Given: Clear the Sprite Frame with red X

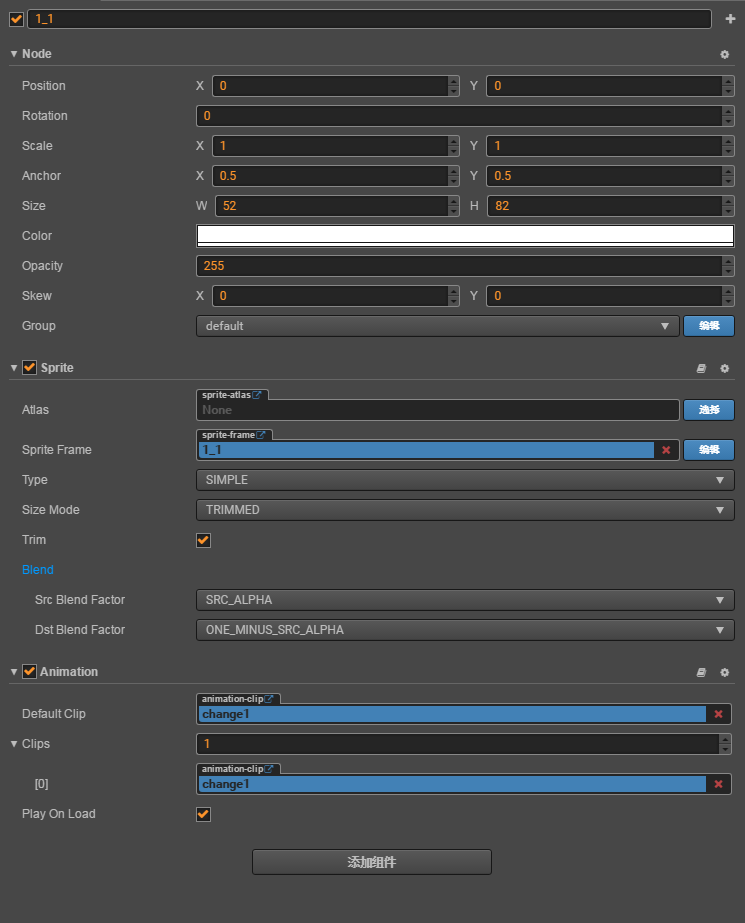Looking at the screenshot, I should point(666,450).
